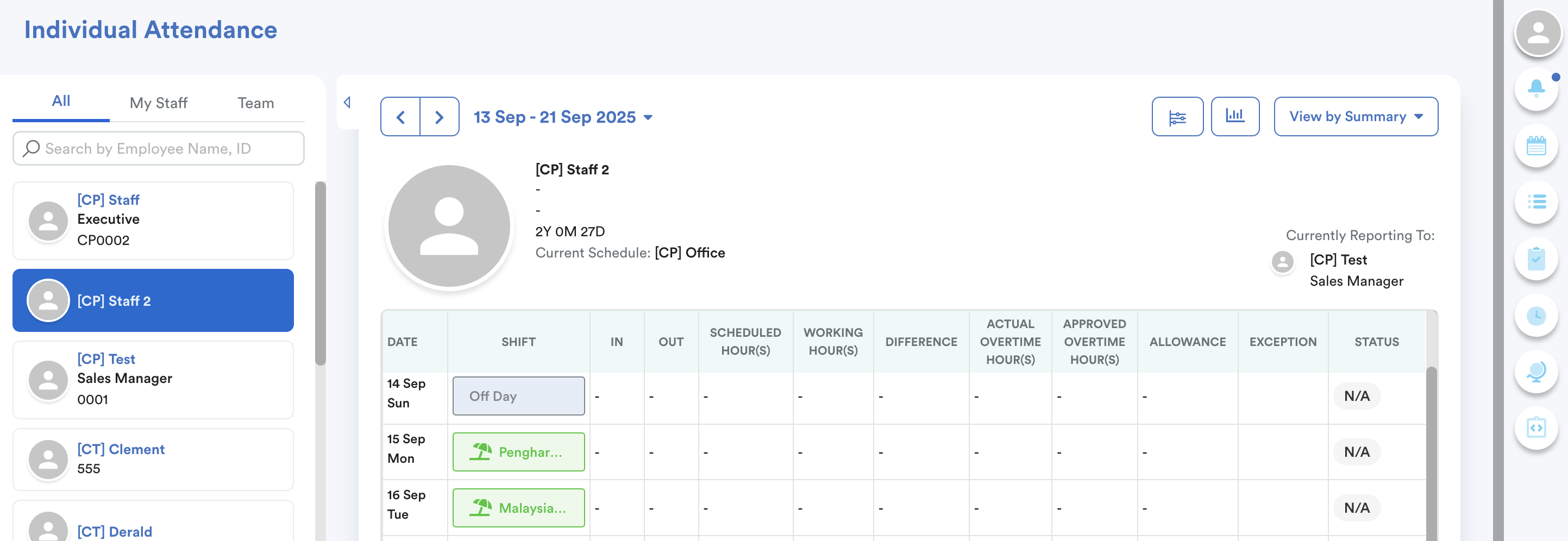The width and height of the screenshot is (1568, 541).
Task: Click the WORKING HOUR(S) column header
Action: (833, 342)
